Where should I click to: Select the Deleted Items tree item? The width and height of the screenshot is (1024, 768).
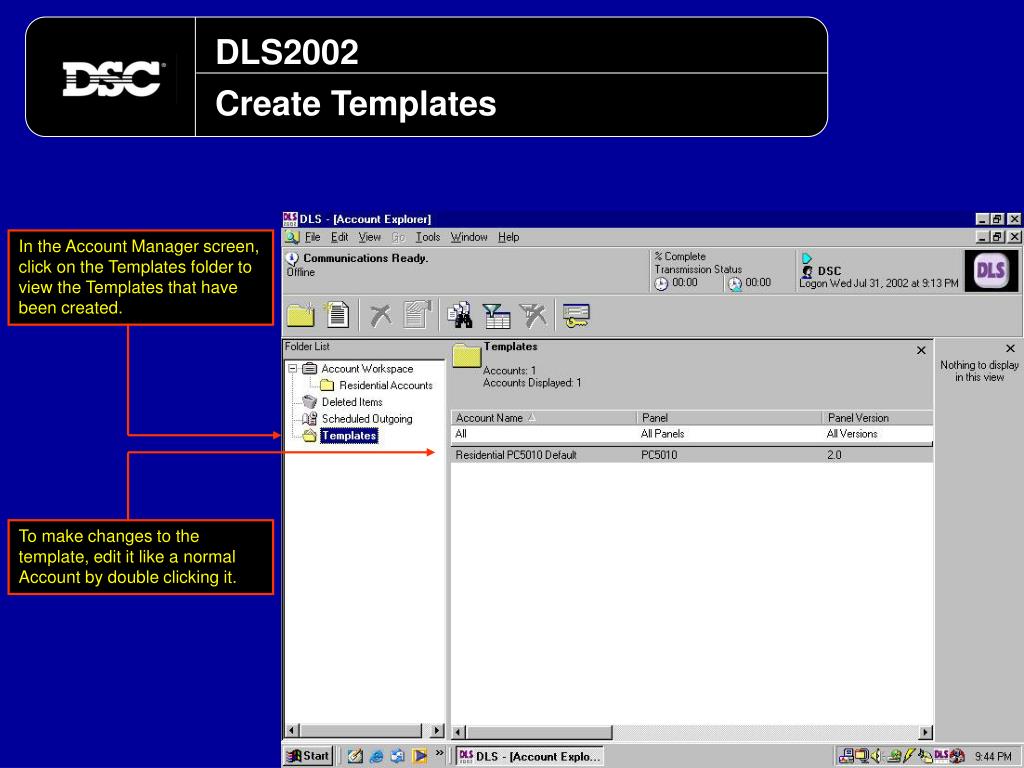click(x=352, y=402)
